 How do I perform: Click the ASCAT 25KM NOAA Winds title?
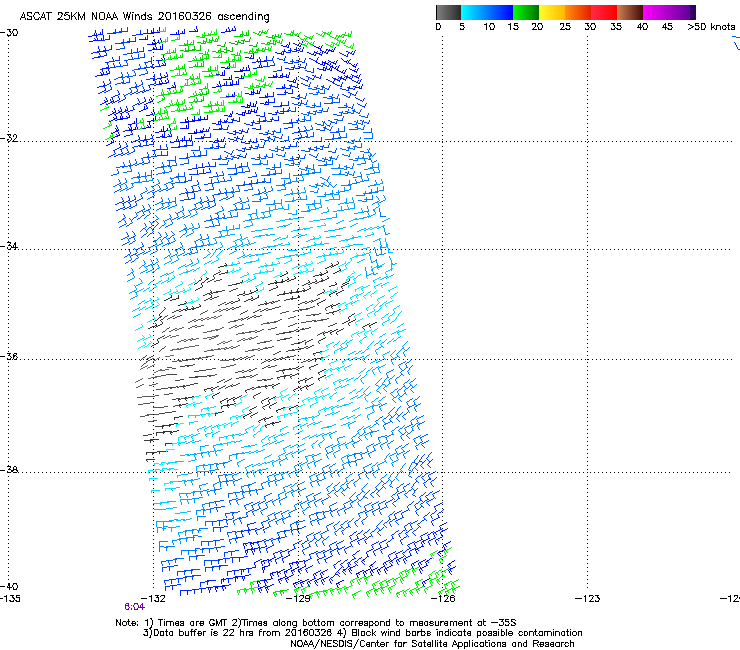click(x=144, y=17)
